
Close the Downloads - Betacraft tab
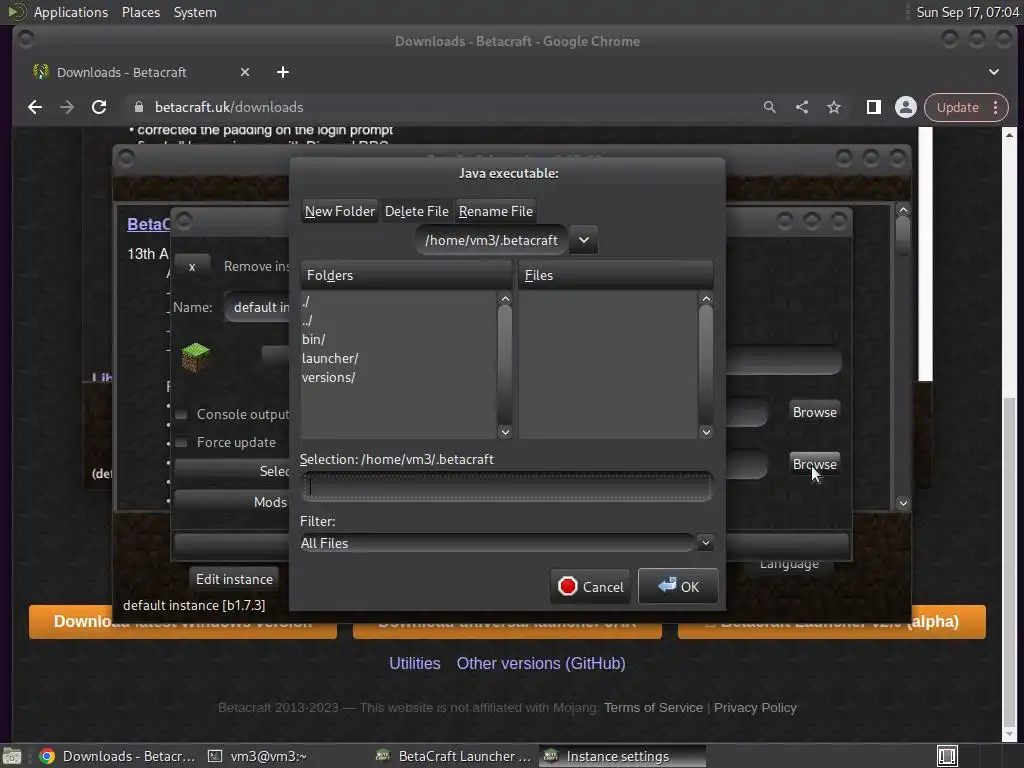tap(245, 72)
